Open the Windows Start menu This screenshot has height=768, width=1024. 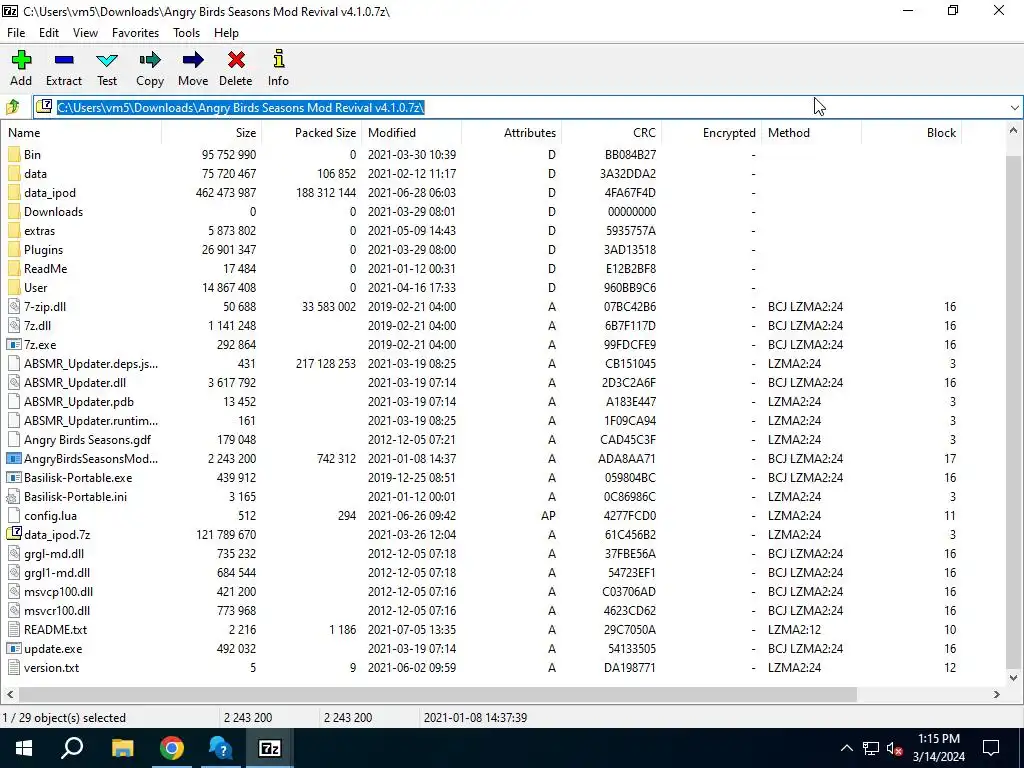tap(24, 748)
